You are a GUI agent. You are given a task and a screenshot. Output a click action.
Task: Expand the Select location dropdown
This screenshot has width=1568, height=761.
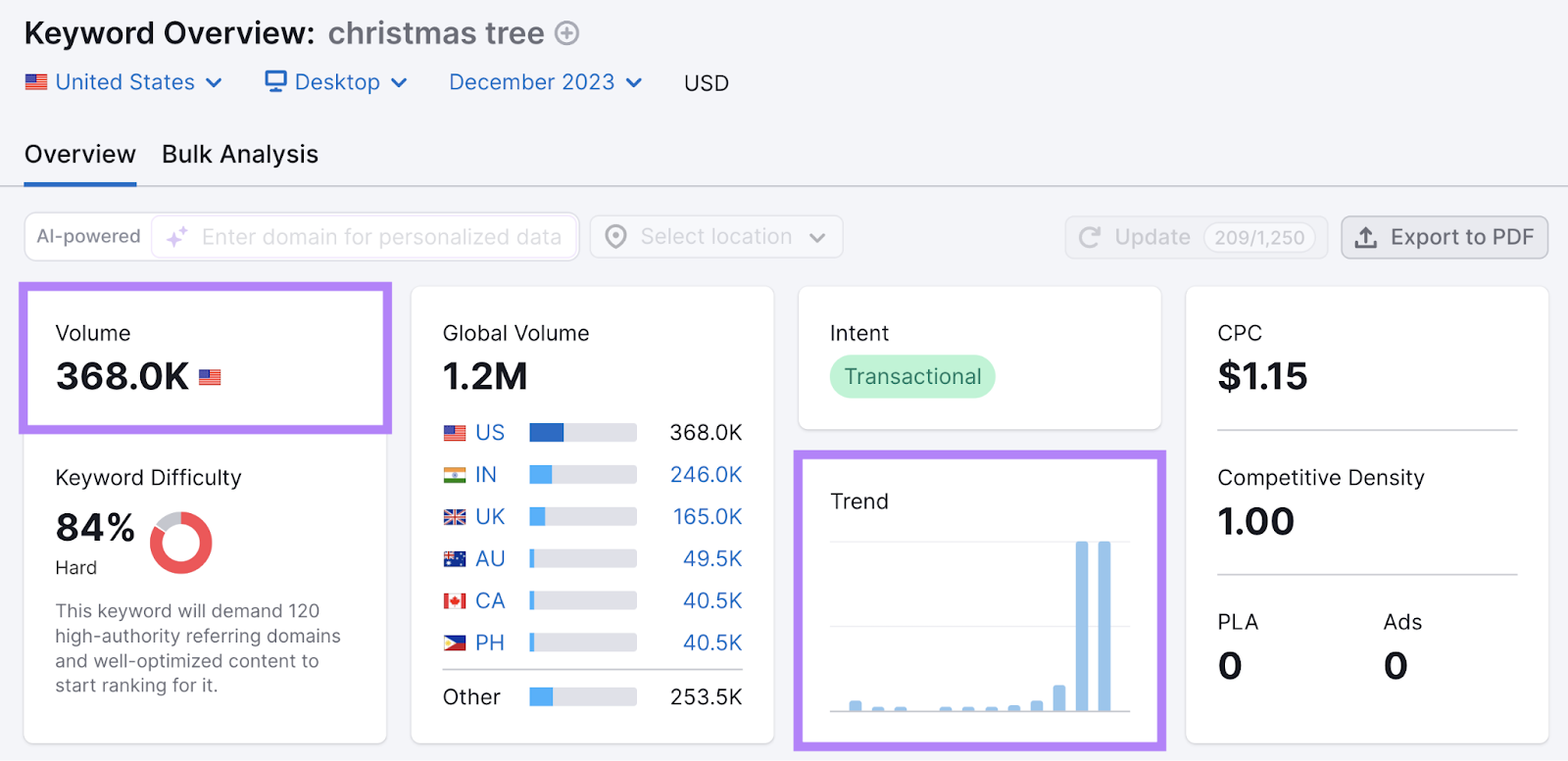click(716, 237)
